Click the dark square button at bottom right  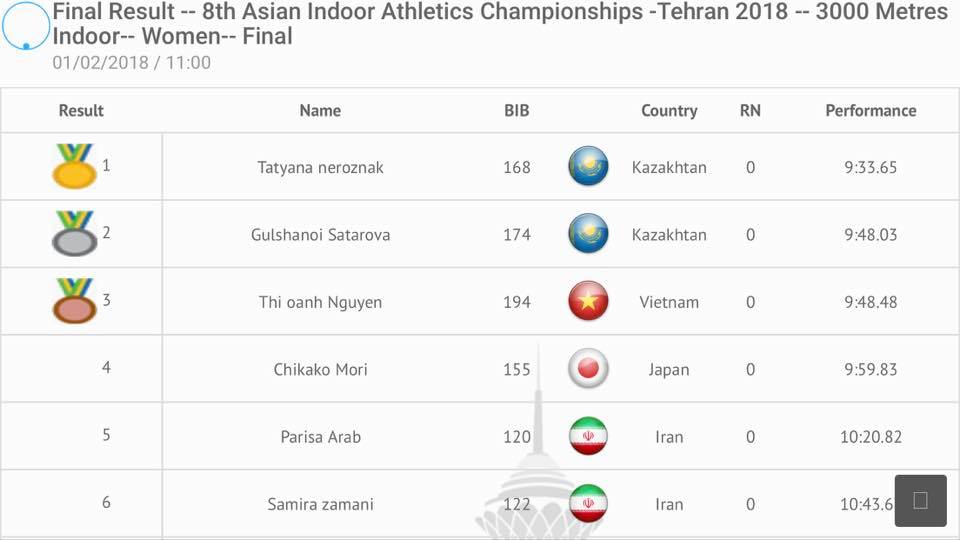pos(920,500)
